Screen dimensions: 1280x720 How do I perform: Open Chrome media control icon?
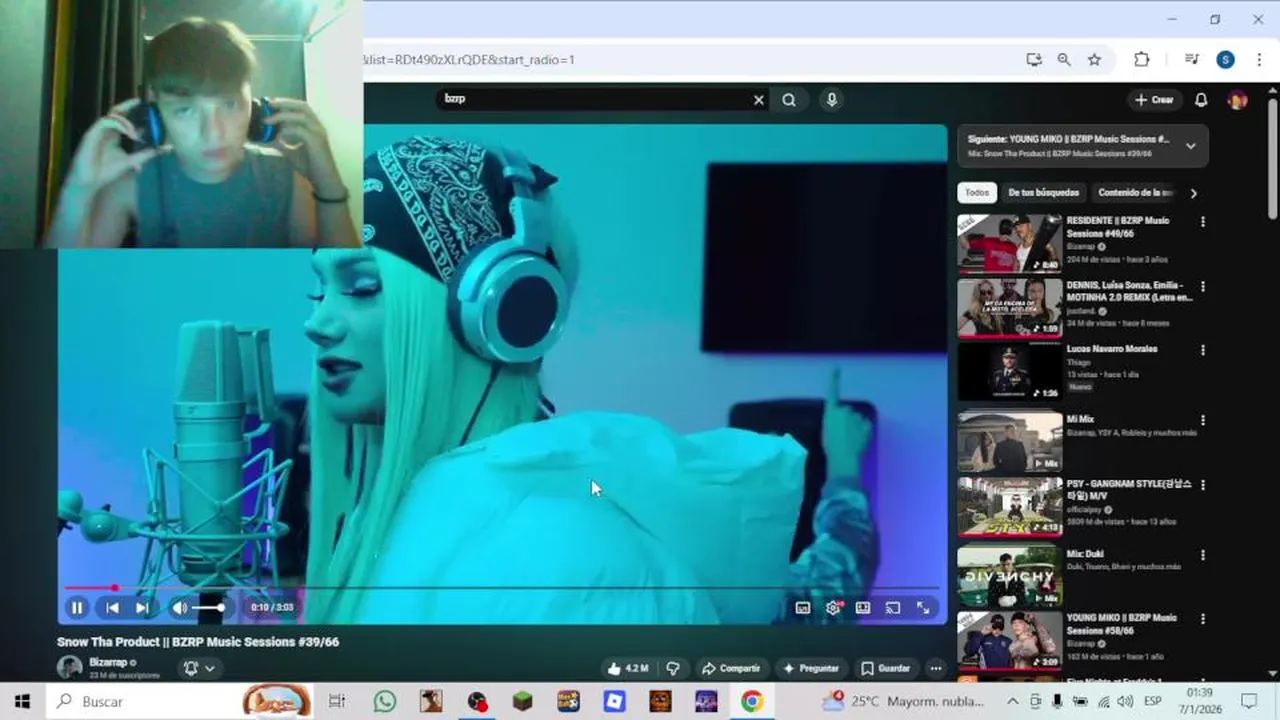[1191, 60]
